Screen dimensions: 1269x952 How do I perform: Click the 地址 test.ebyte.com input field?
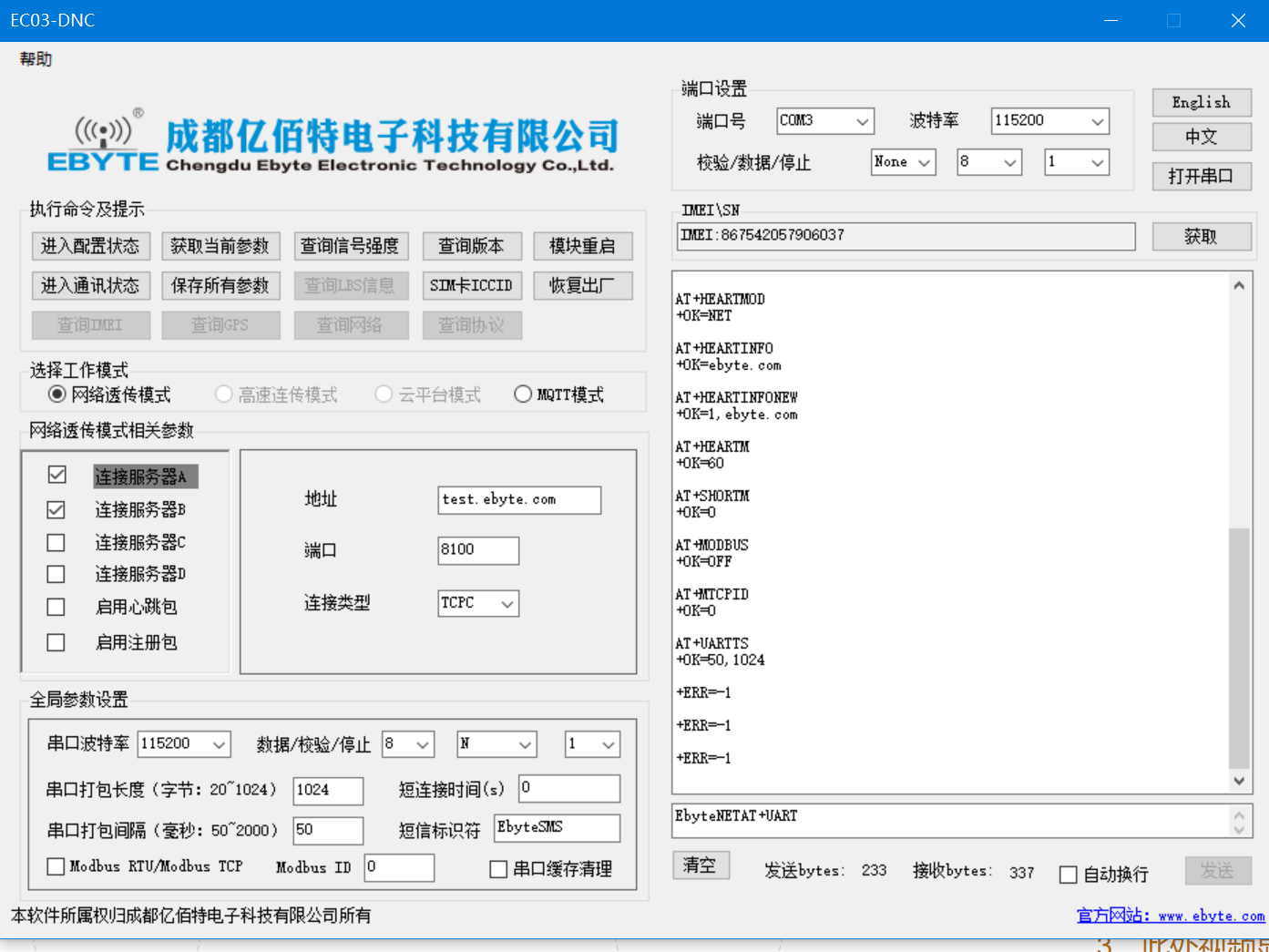pyautogui.click(x=518, y=500)
